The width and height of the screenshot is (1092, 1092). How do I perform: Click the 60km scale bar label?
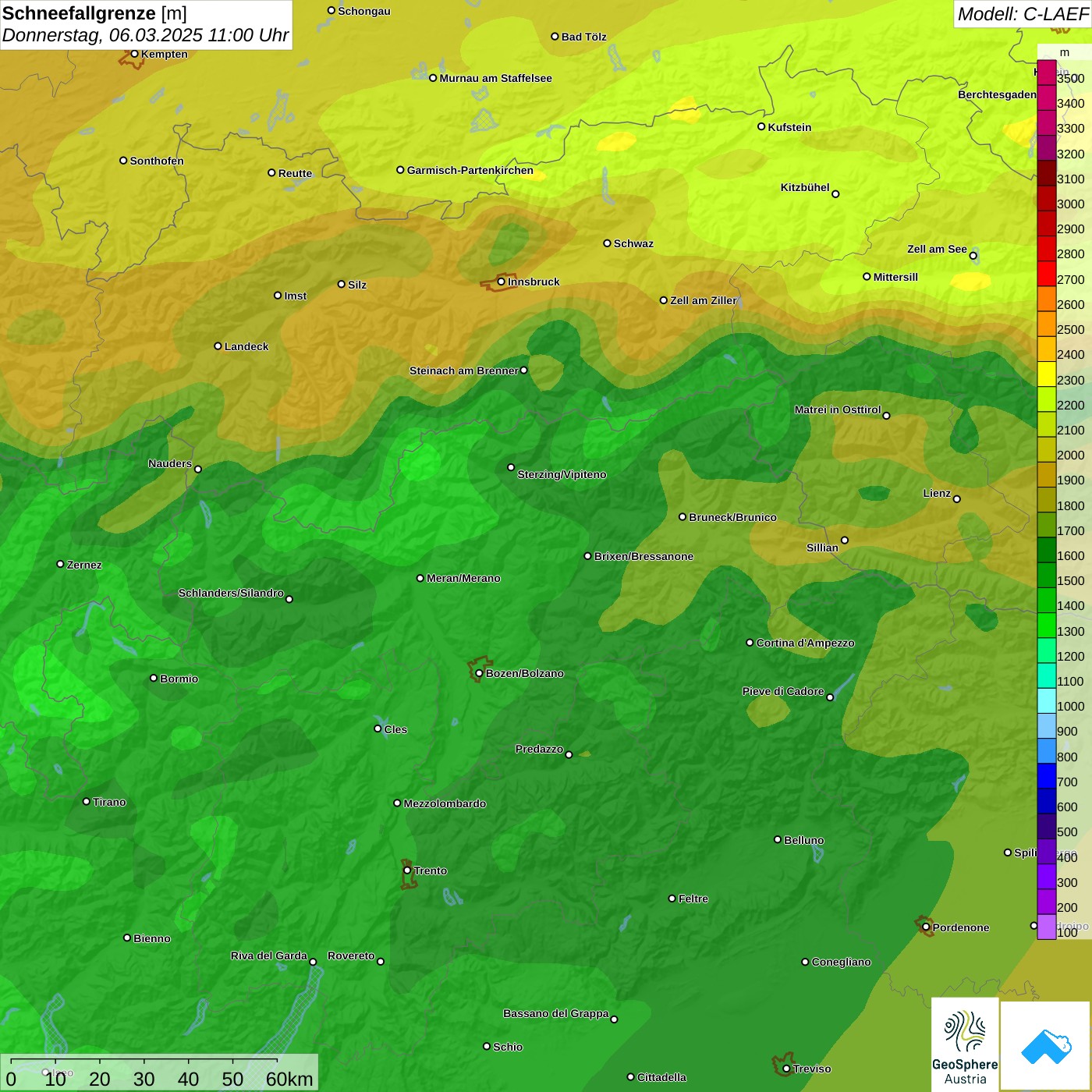(x=289, y=1079)
